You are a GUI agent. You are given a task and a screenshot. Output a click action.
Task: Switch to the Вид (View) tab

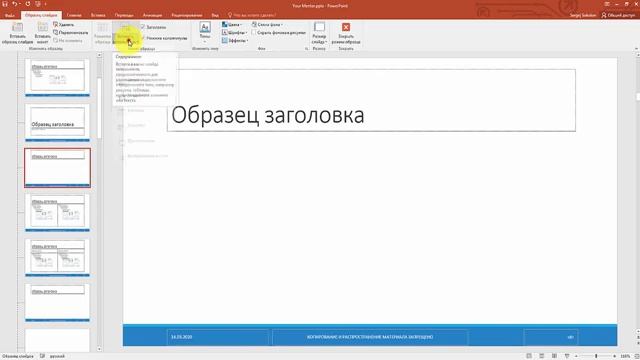pos(215,15)
